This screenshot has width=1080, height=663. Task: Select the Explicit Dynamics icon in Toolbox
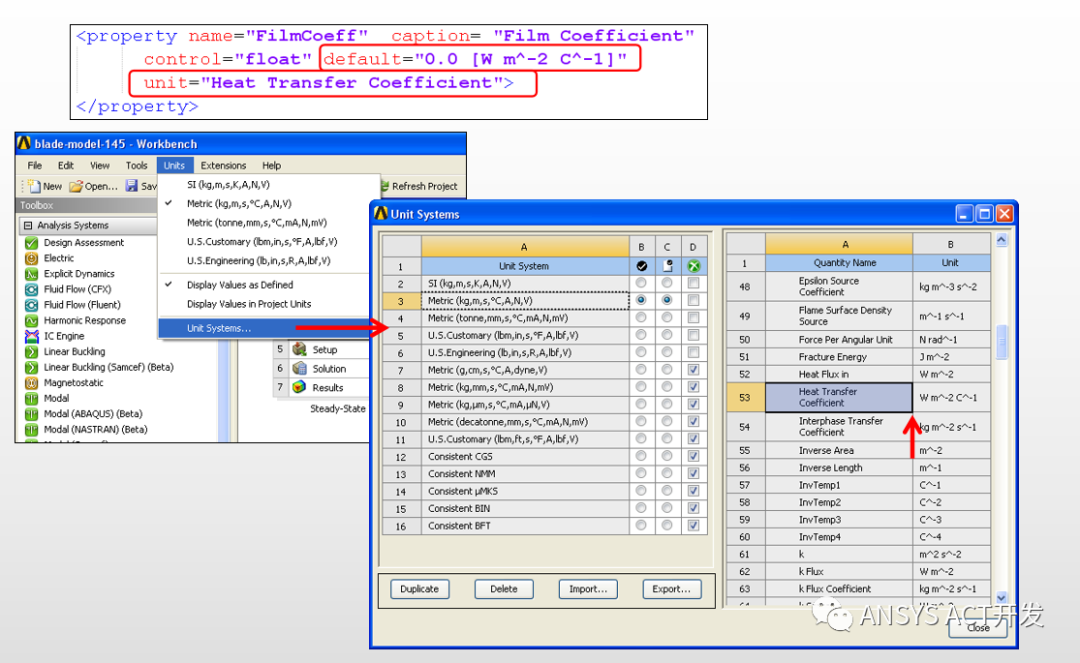tap(31, 273)
